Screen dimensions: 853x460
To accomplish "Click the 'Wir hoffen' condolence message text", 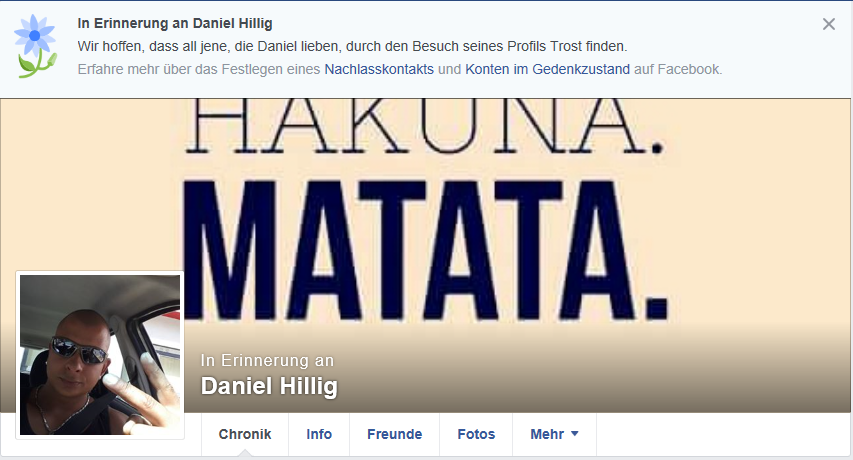I will point(352,46).
